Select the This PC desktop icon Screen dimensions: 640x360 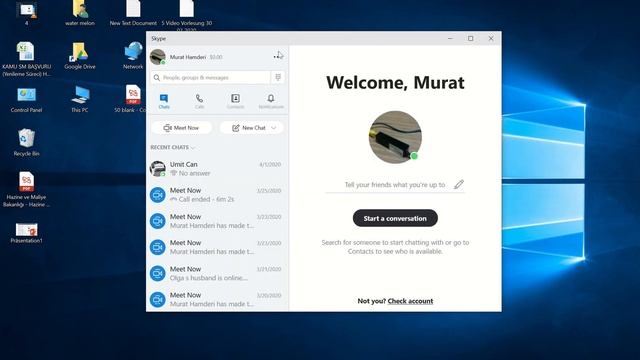[x=80, y=99]
